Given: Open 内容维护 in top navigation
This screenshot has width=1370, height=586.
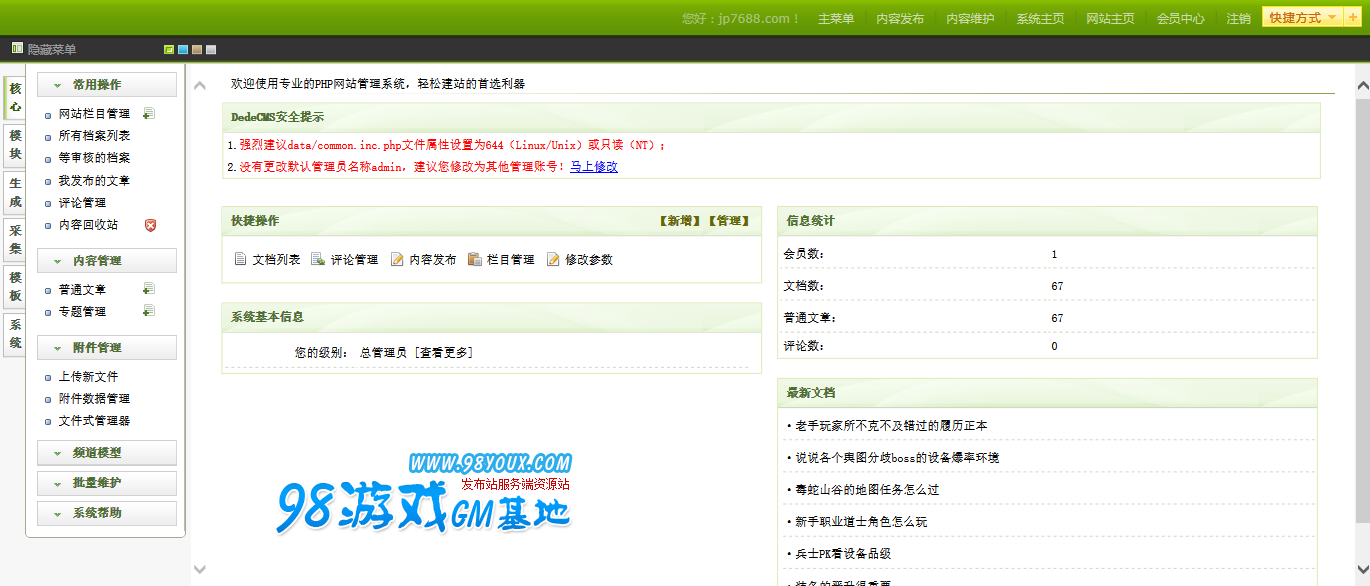Looking at the screenshot, I should (970, 19).
